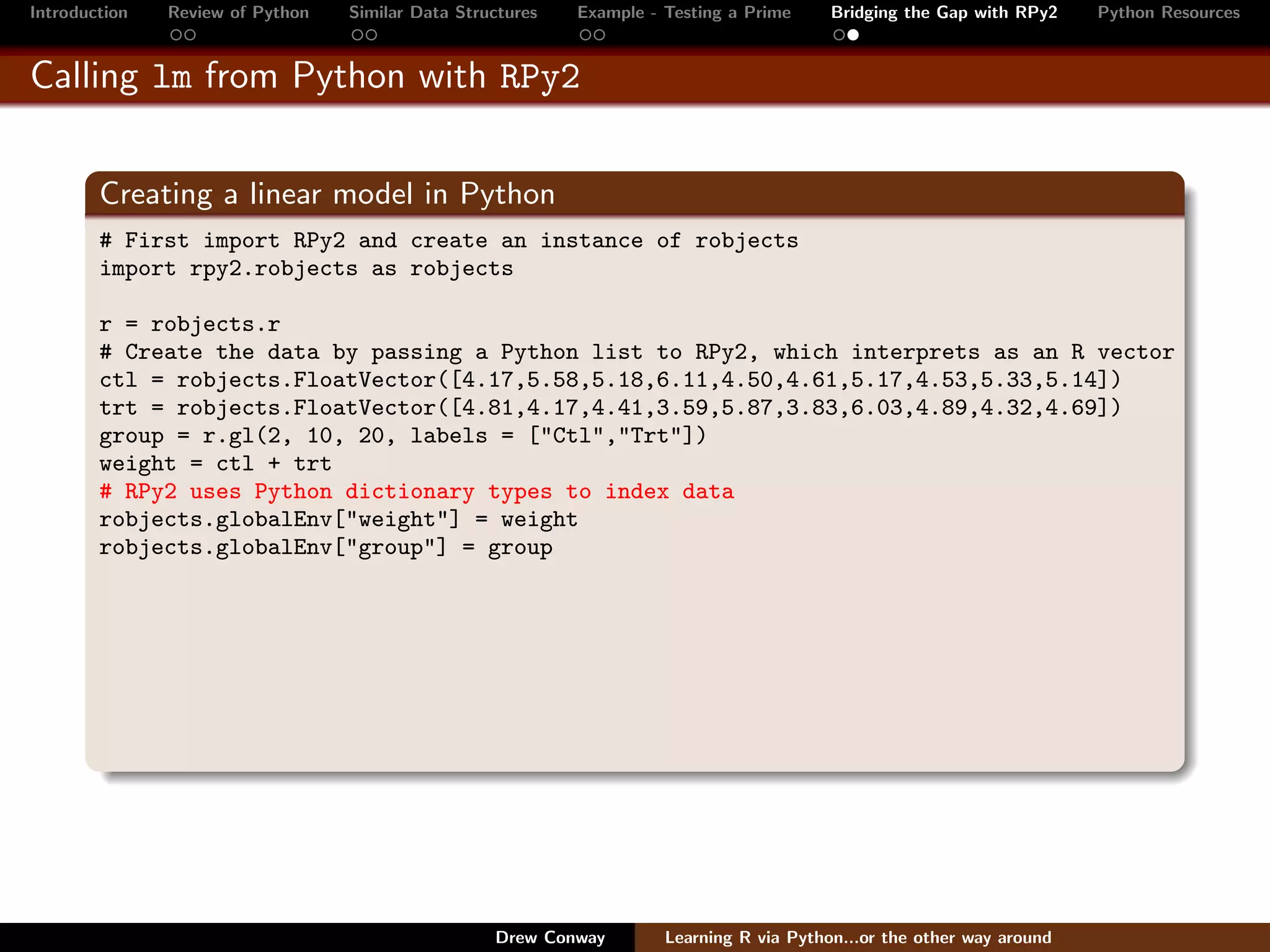Open the Introduction section link

[79, 12]
